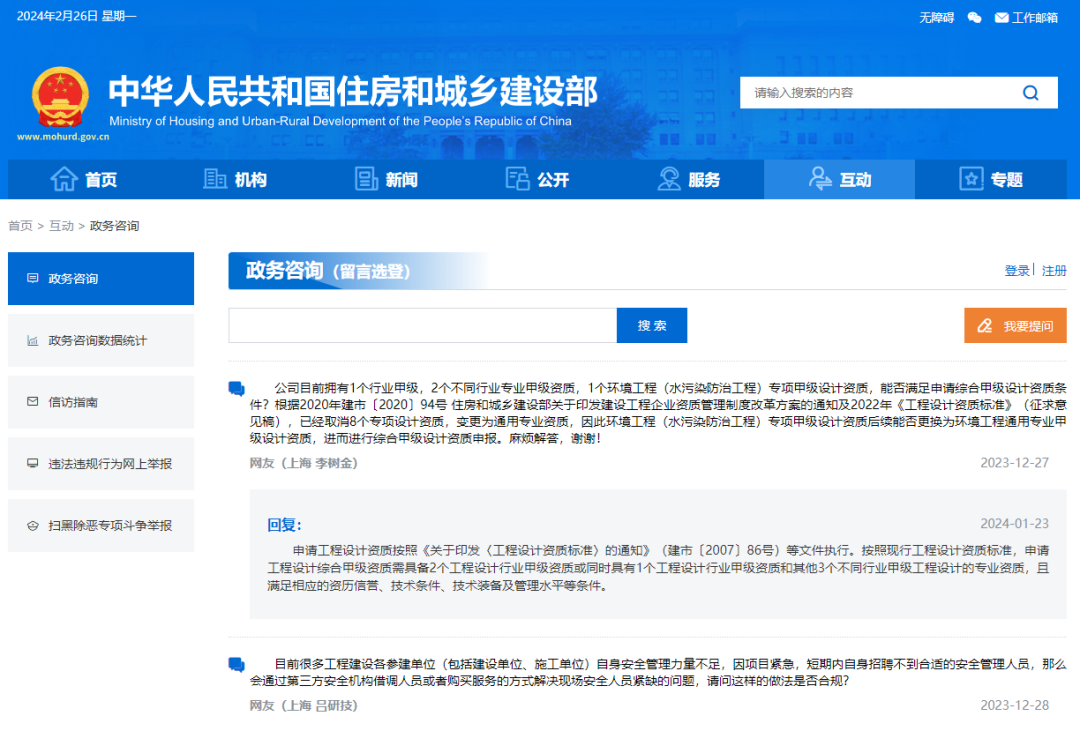Image resolution: width=1080 pixels, height=731 pixels.
Task: Click the www.mohurd.gov.cn site address
Action: coord(63,136)
